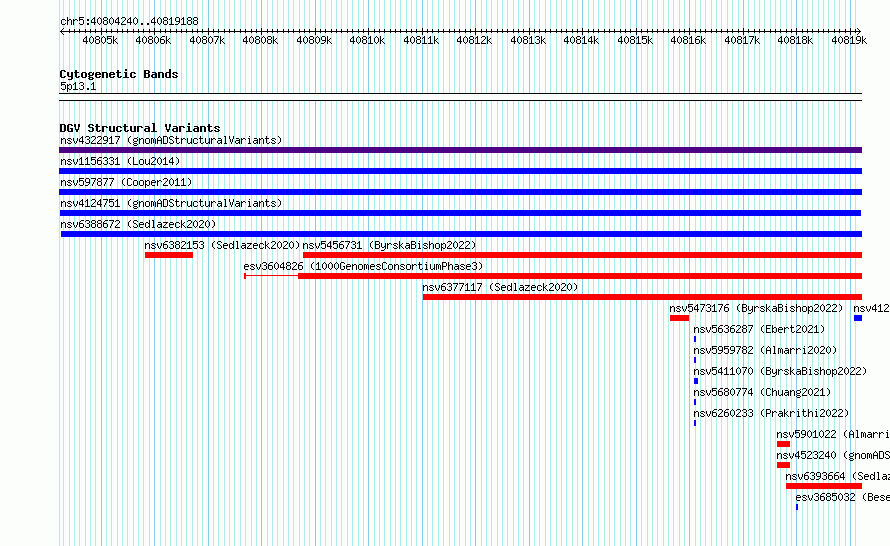Image resolution: width=890 pixels, height=546 pixels.
Task: Open nsv5901022 (Almarri) label
Action: 833,434
